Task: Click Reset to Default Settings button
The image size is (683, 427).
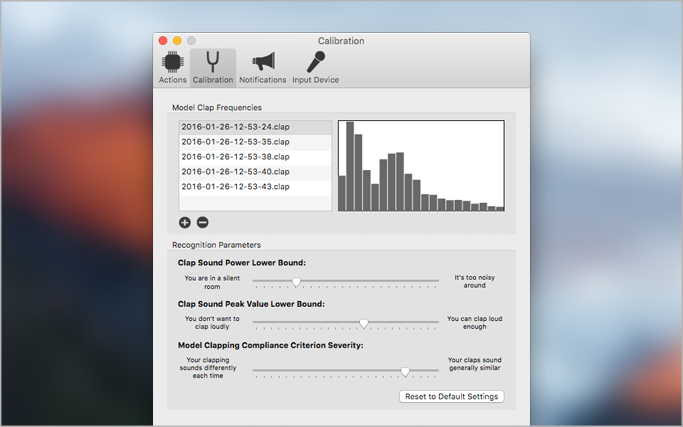Action: 452,396
